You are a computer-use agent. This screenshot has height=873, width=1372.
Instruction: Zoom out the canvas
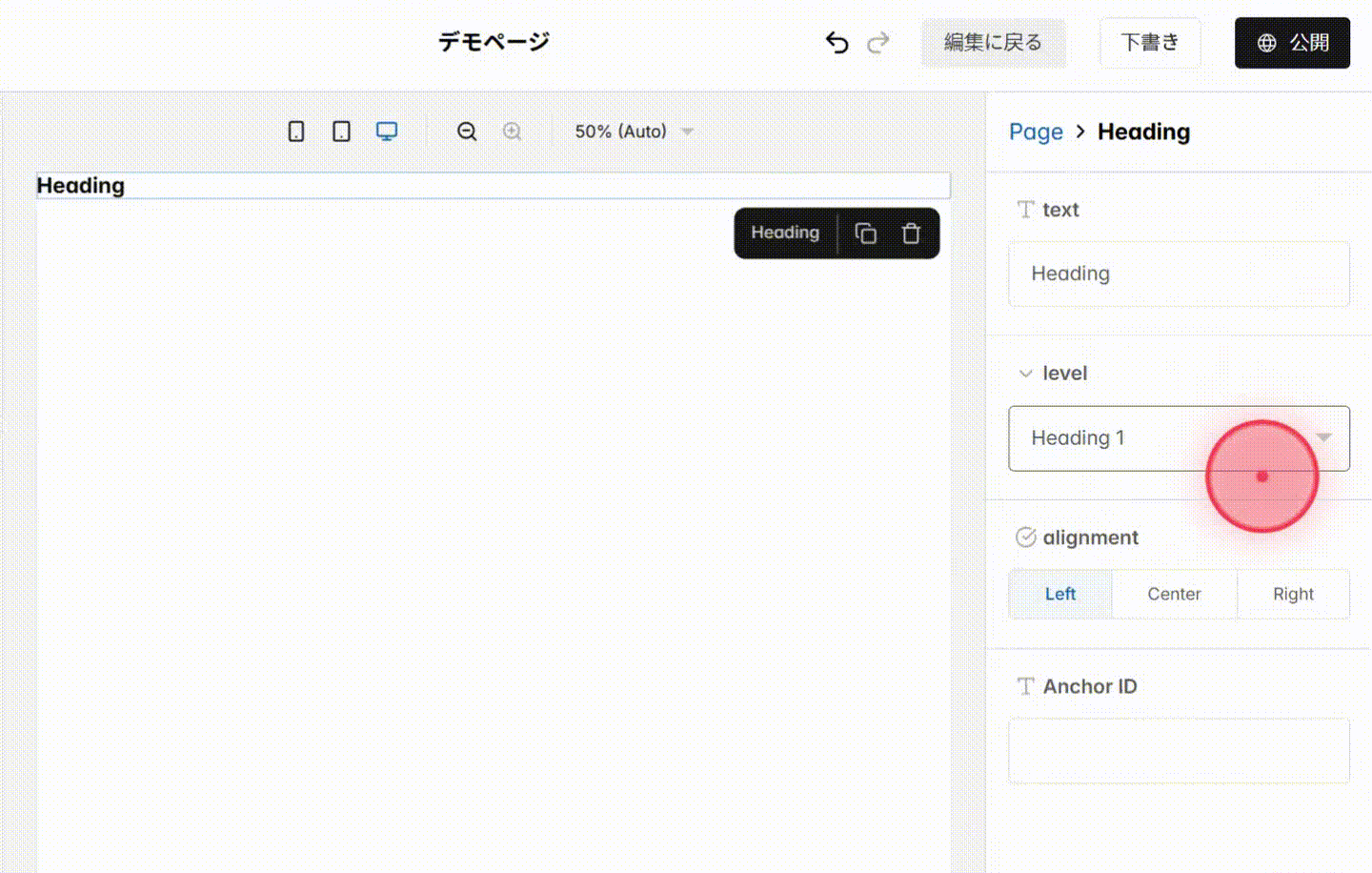(x=466, y=131)
